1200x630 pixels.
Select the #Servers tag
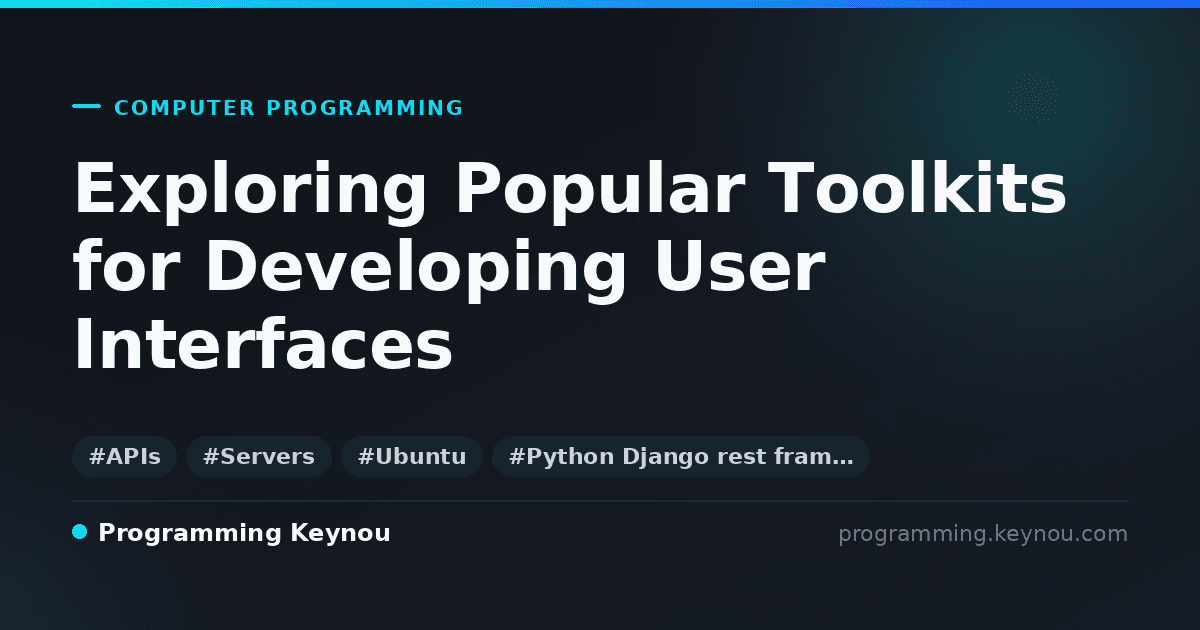(258, 457)
